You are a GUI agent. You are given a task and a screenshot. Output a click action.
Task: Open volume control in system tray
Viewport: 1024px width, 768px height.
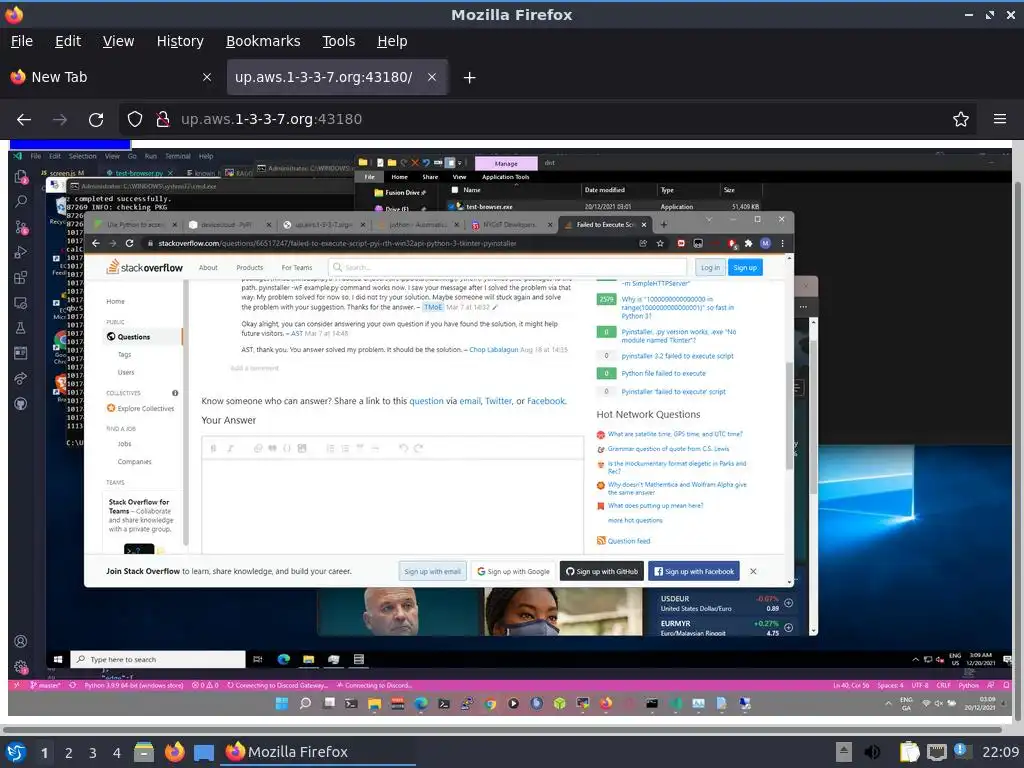pyautogui.click(x=872, y=752)
